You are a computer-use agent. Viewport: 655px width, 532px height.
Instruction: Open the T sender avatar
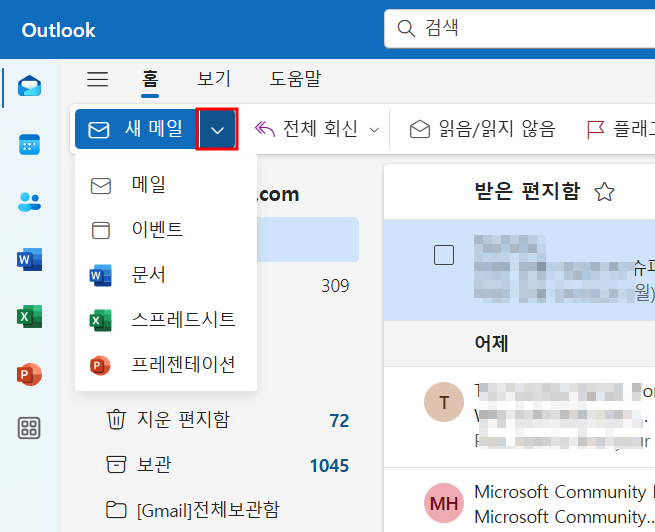point(444,402)
